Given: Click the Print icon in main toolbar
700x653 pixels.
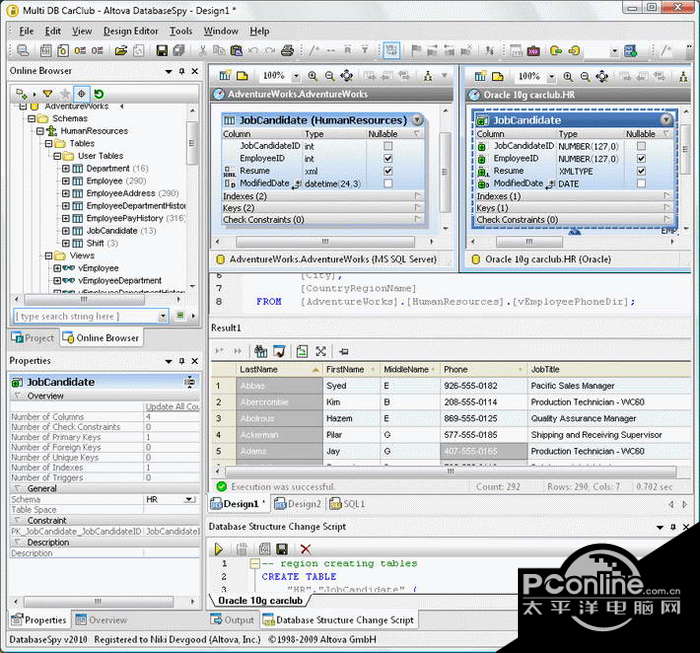Looking at the screenshot, I should [288, 50].
